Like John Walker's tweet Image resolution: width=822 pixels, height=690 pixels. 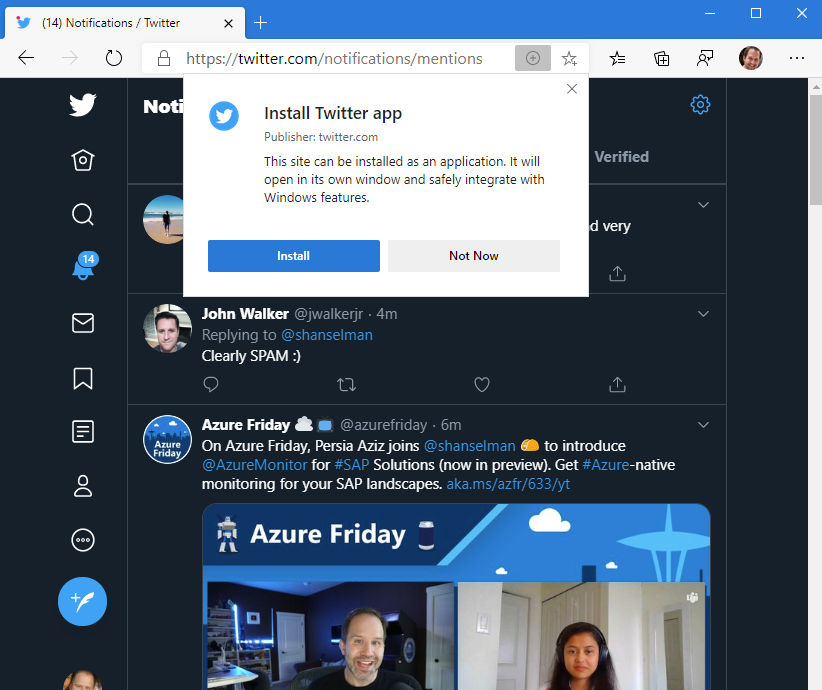point(481,384)
